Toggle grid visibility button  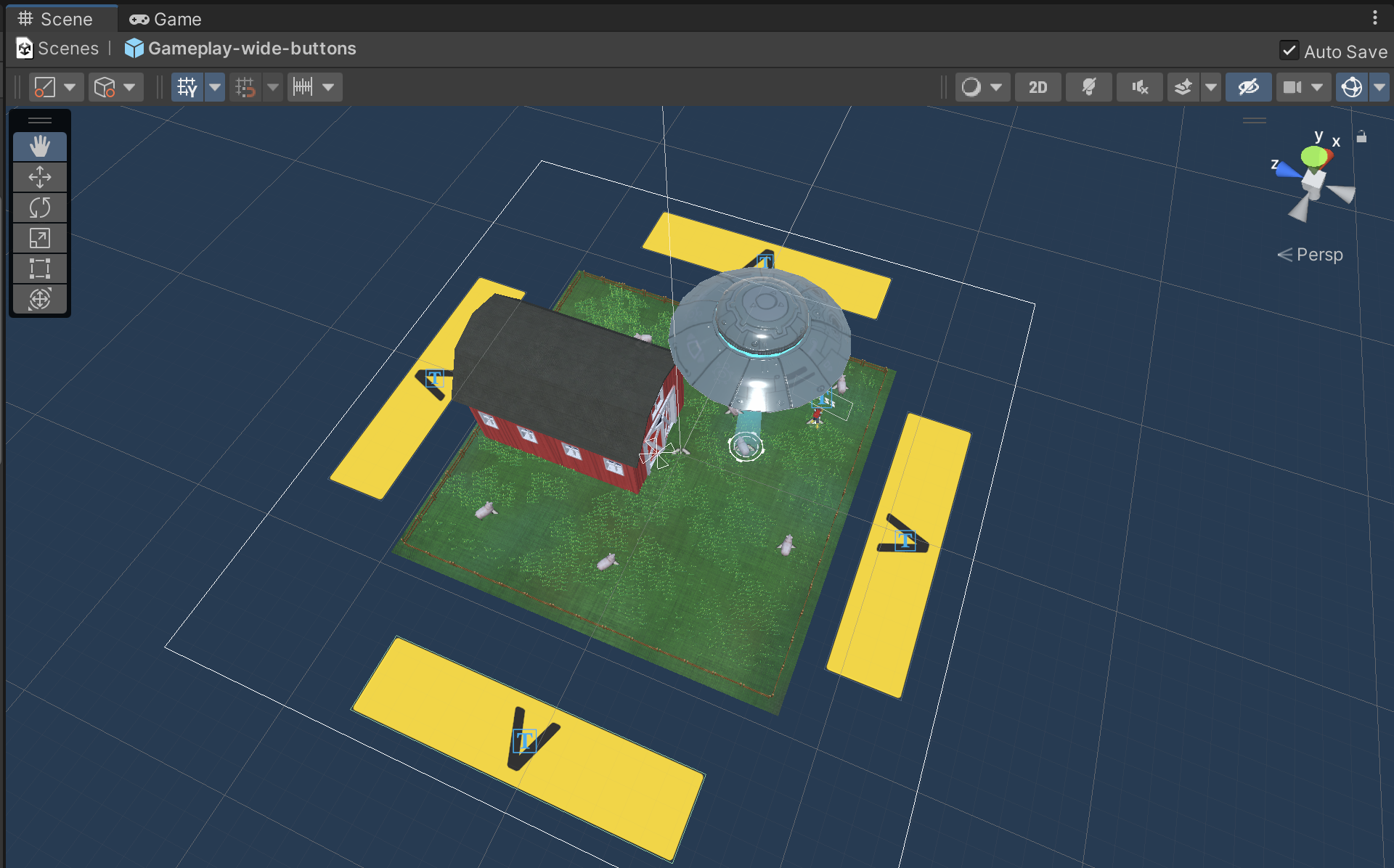(187, 87)
